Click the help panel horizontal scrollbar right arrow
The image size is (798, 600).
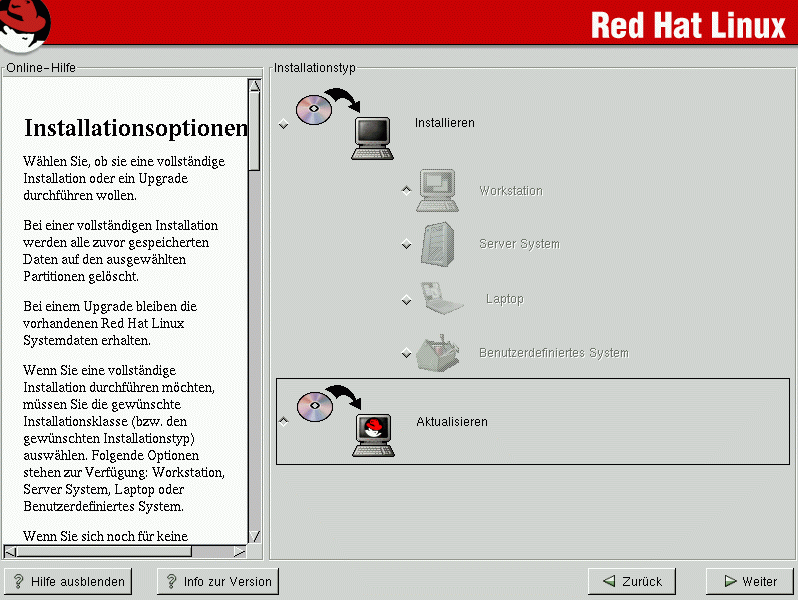tap(239, 551)
